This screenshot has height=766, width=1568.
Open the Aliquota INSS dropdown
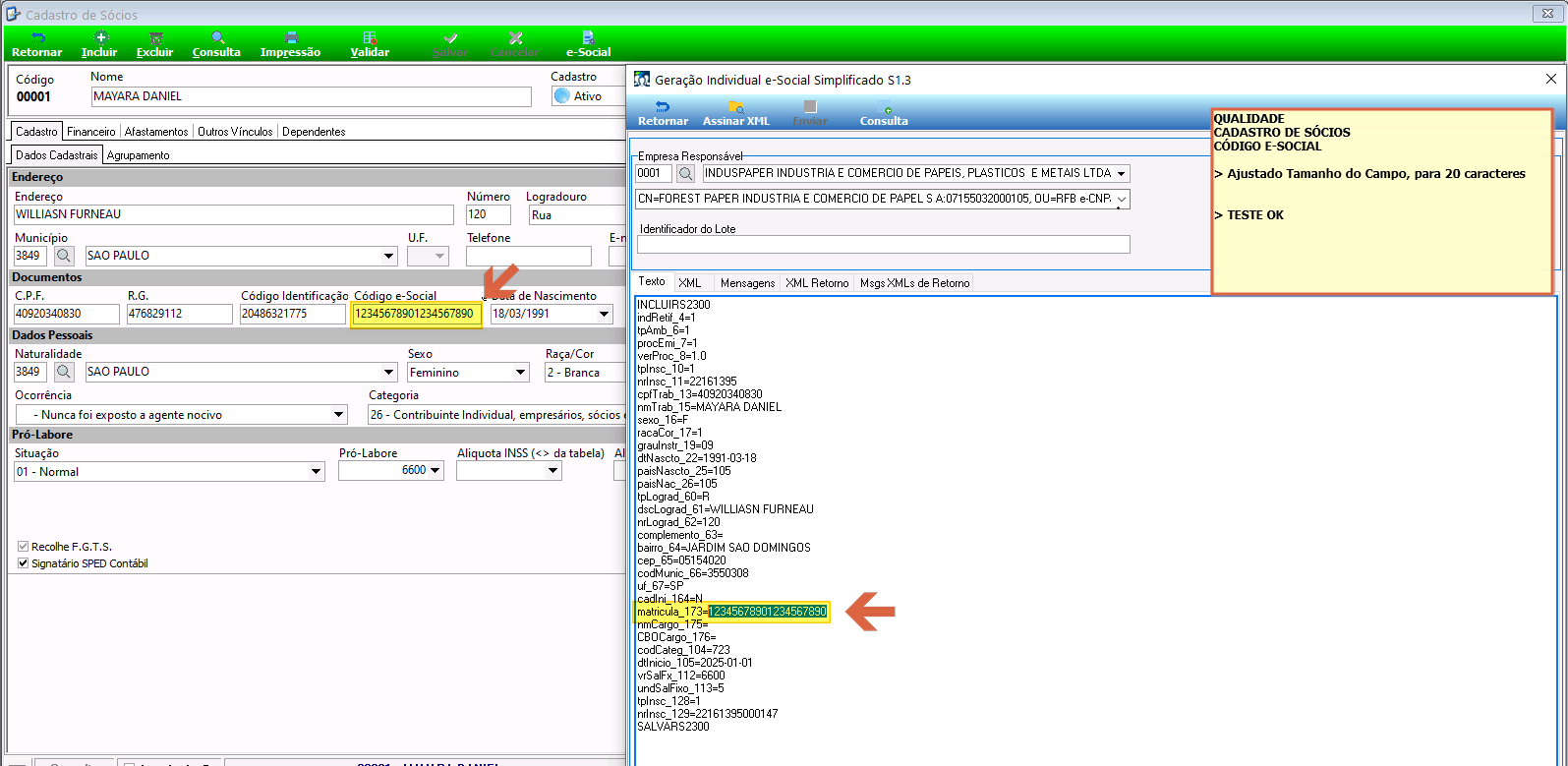(x=552, y=471)
